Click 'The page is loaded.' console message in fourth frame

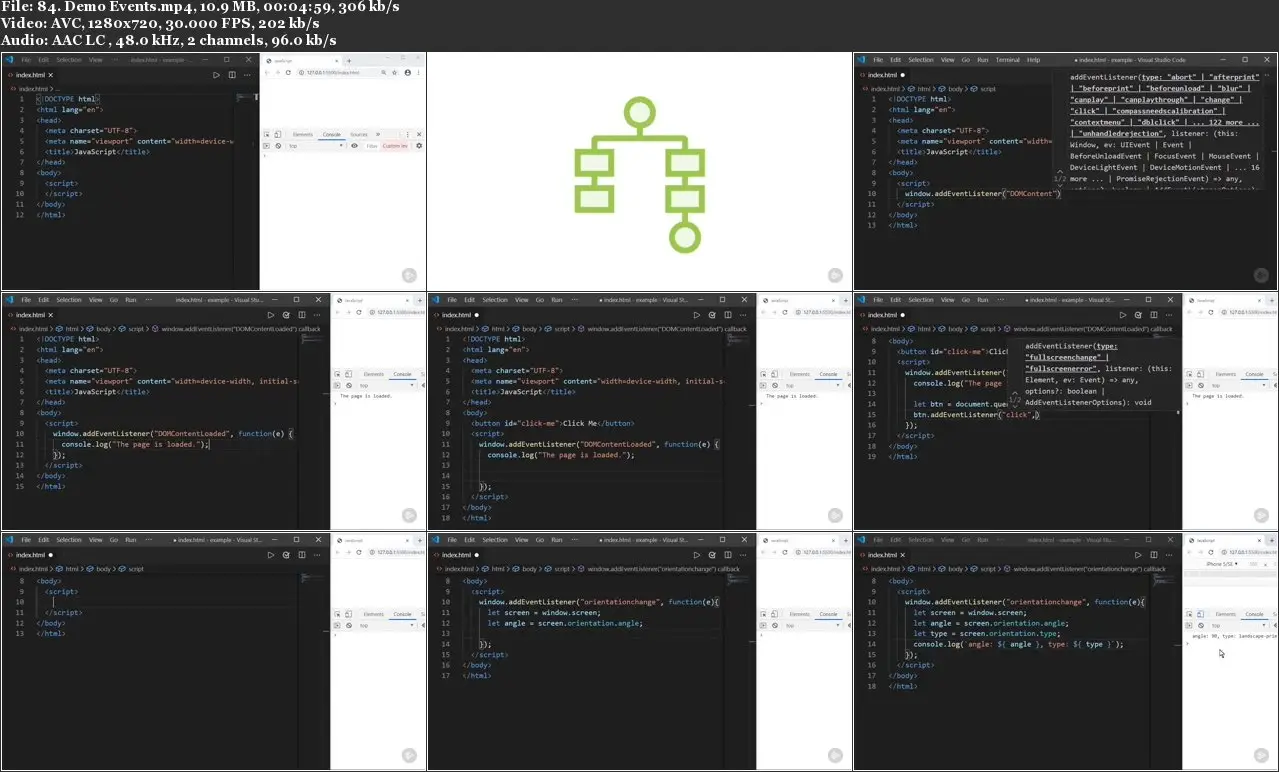point(366,396)
